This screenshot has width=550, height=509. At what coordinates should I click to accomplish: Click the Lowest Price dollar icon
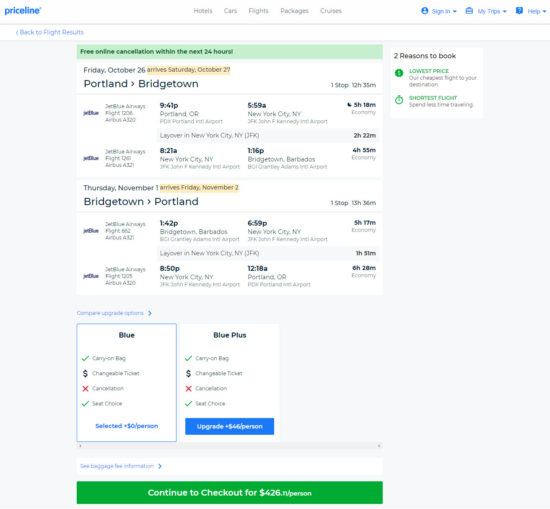(399, 73)
